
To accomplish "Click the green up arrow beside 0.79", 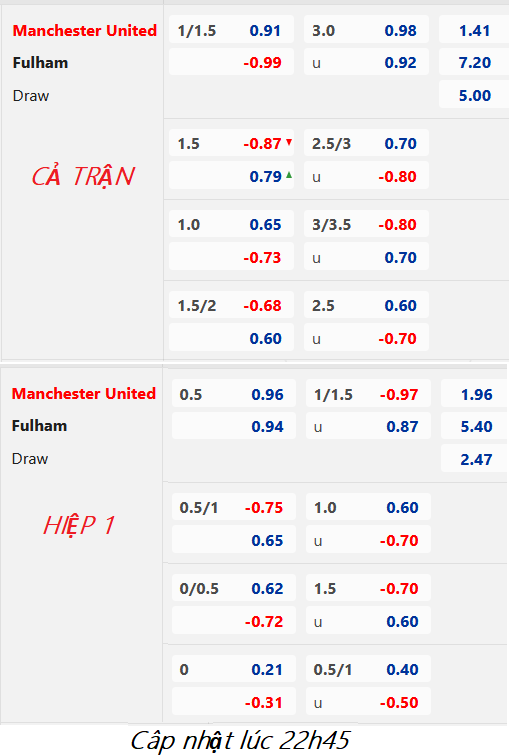I will [x=289, y=175].
